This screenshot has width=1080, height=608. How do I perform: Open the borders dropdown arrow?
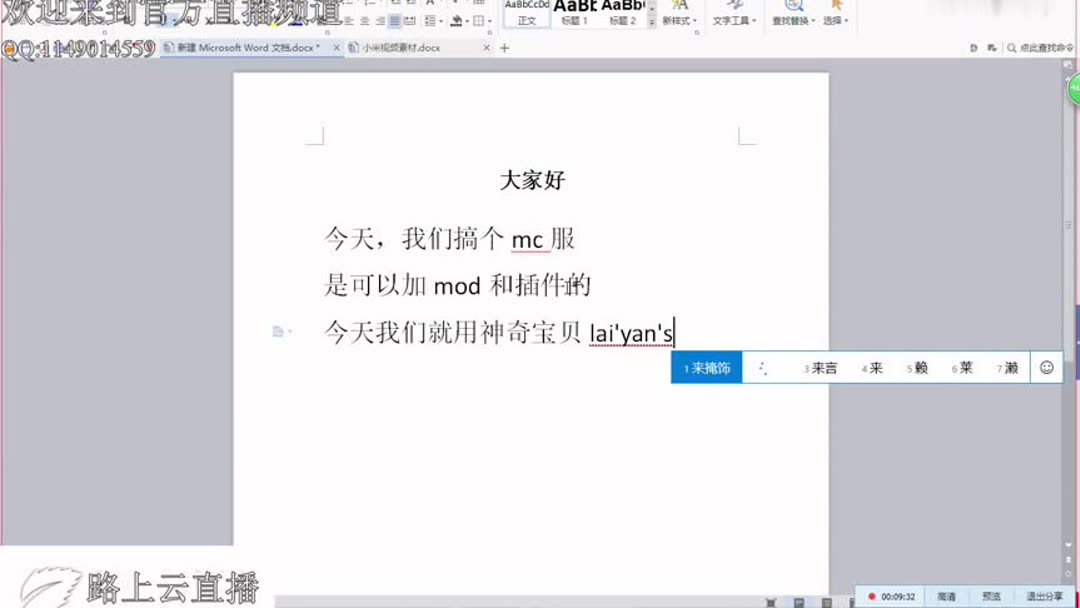pyautogui.click(x=490, y=21)
